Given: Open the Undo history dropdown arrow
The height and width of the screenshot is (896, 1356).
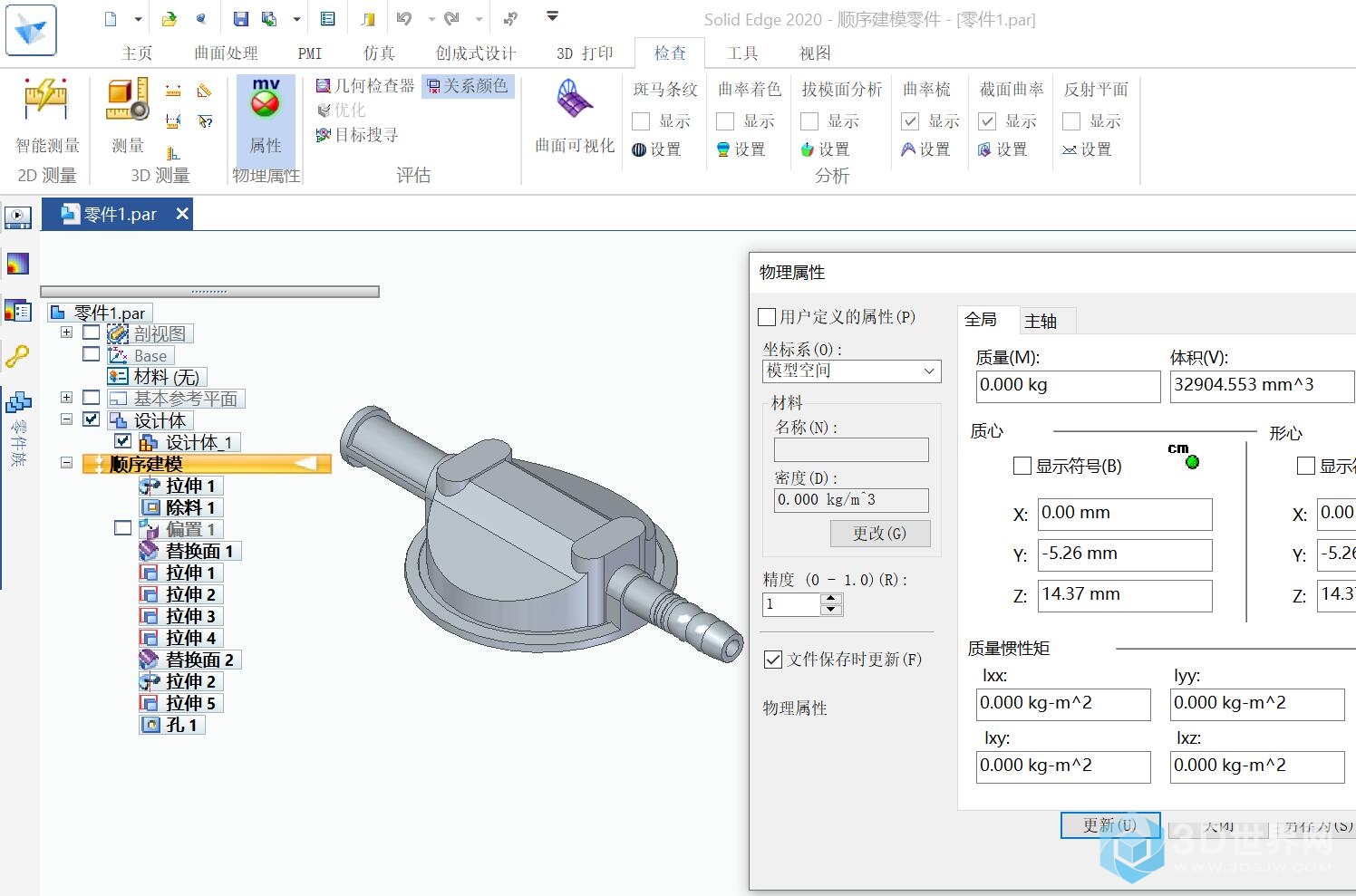Looking at the screenshot, I should click(x=431, y=19).
